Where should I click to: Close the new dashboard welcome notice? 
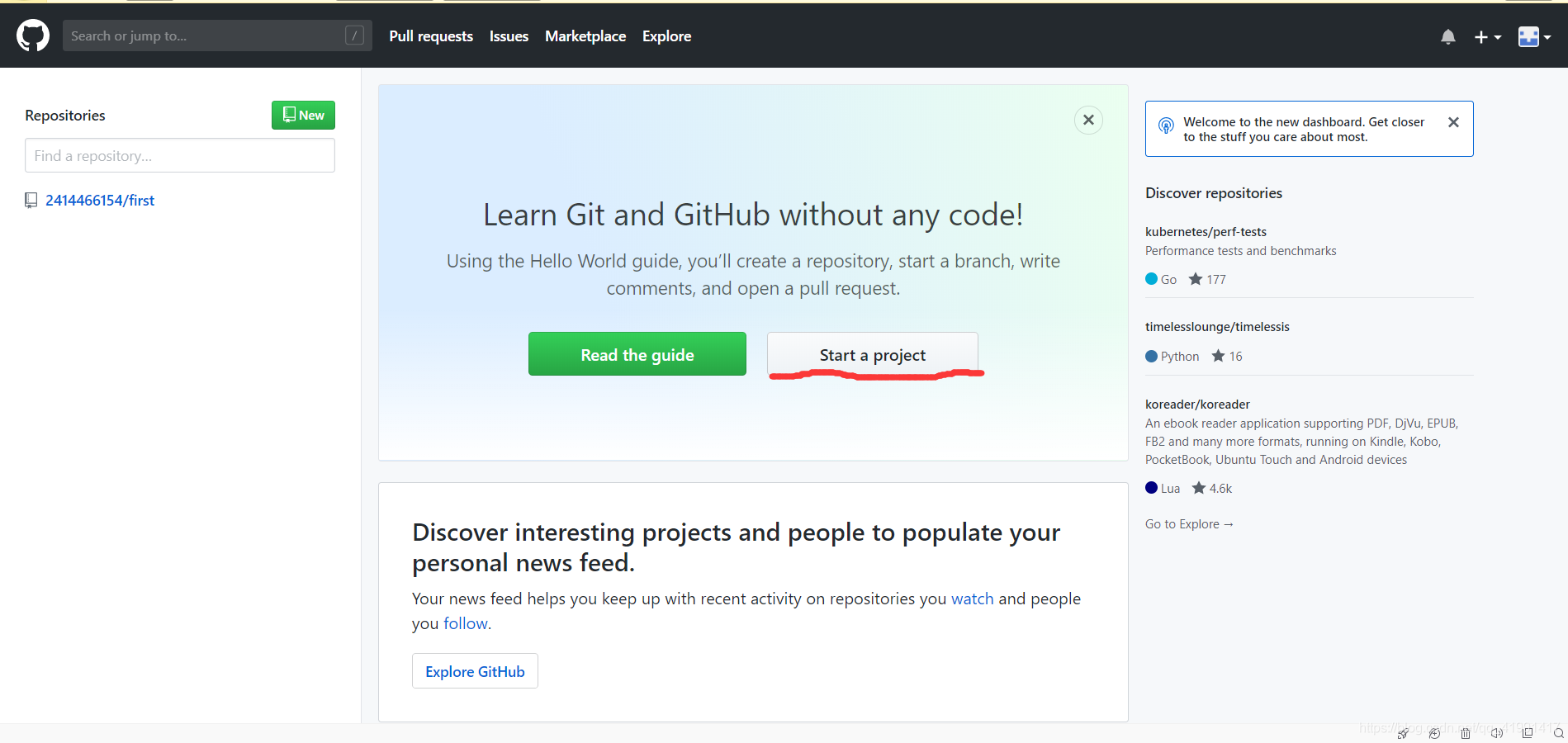coord(1453,122)
